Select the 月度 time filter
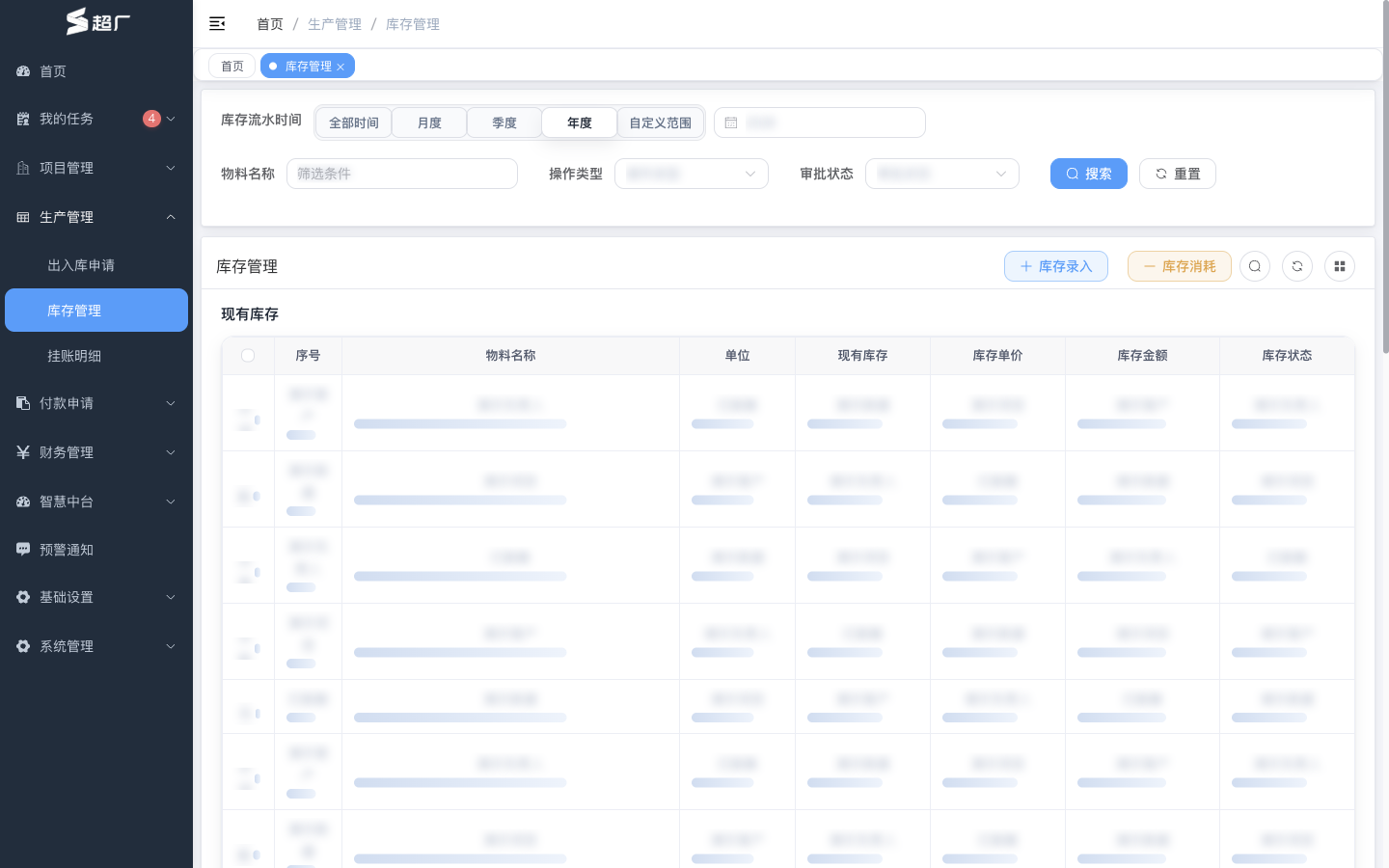 429,122
